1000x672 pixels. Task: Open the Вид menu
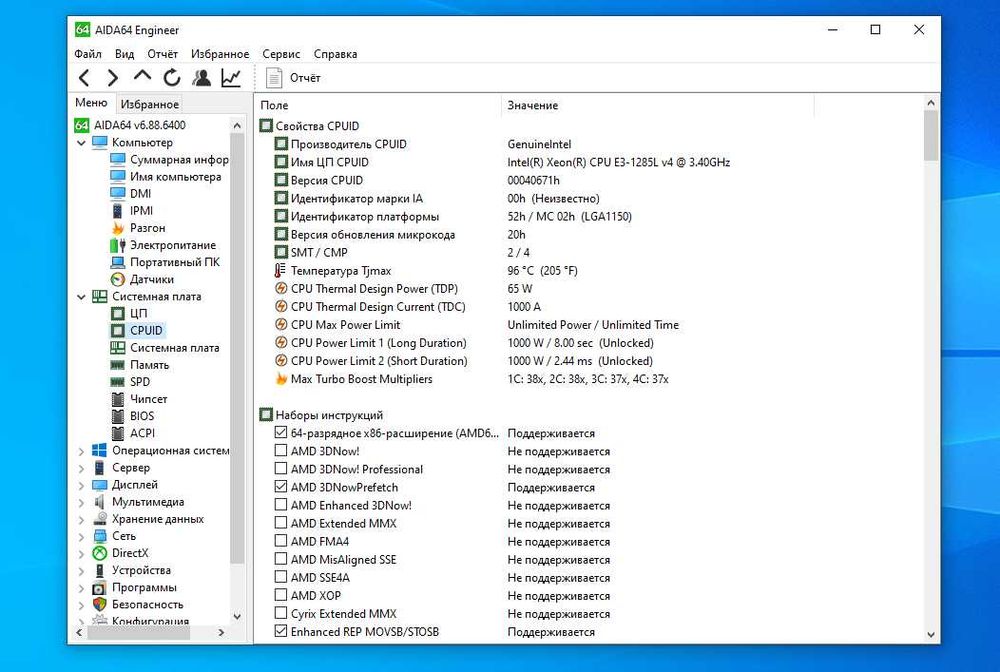(x=124, y=54)
